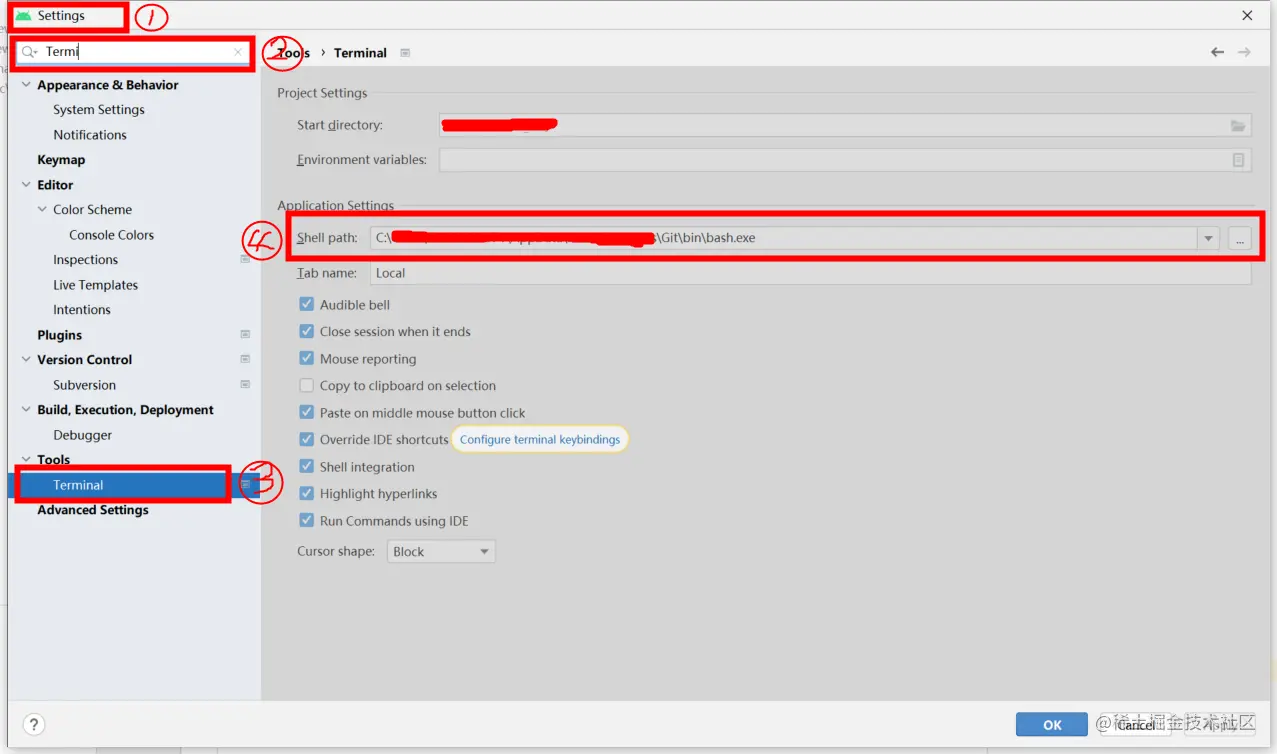Disable Shell integration checkbox
The height and width of the screenshot is (754, 1277).
pos(307,466)
